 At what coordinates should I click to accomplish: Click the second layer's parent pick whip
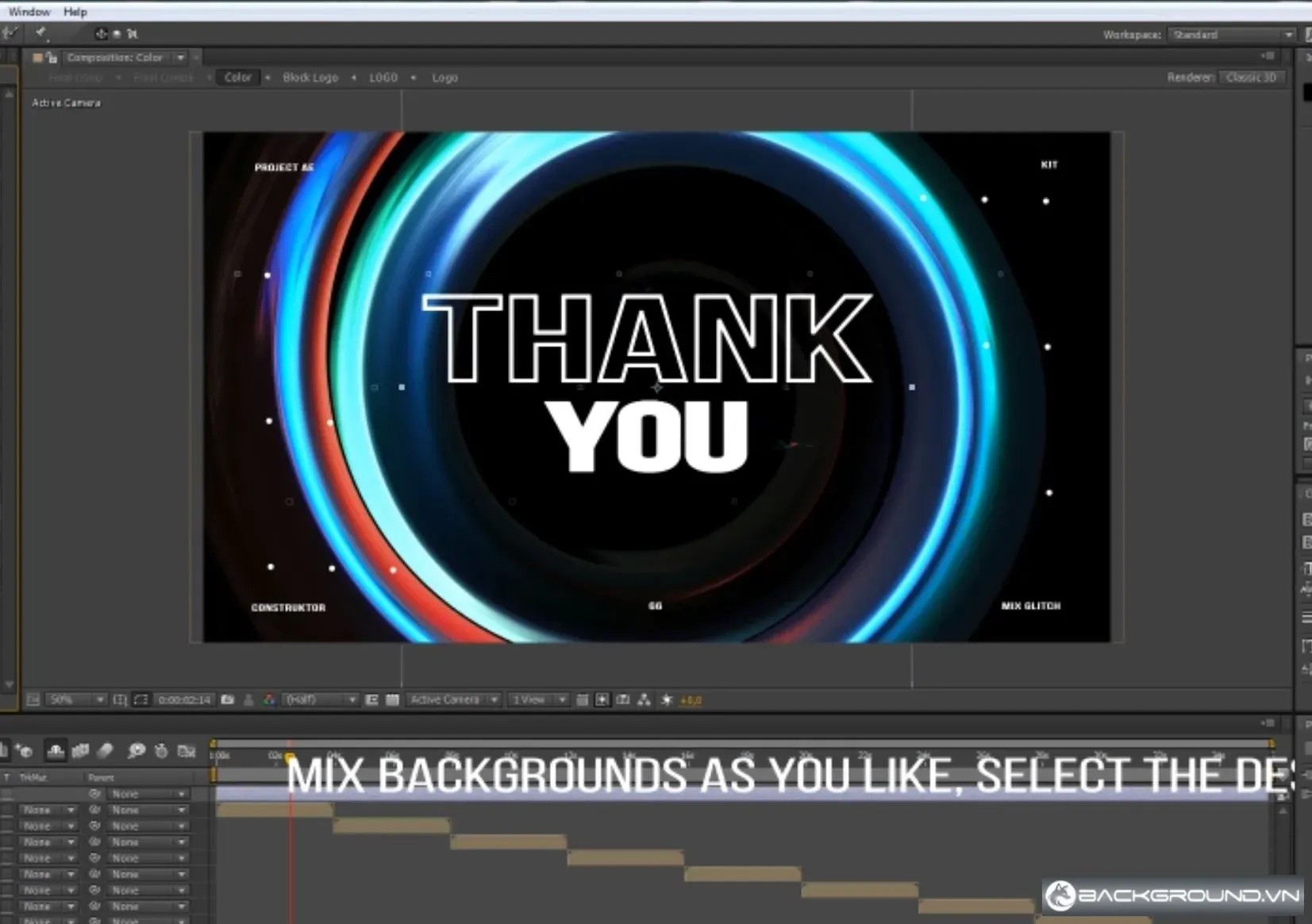click(94, 810)
